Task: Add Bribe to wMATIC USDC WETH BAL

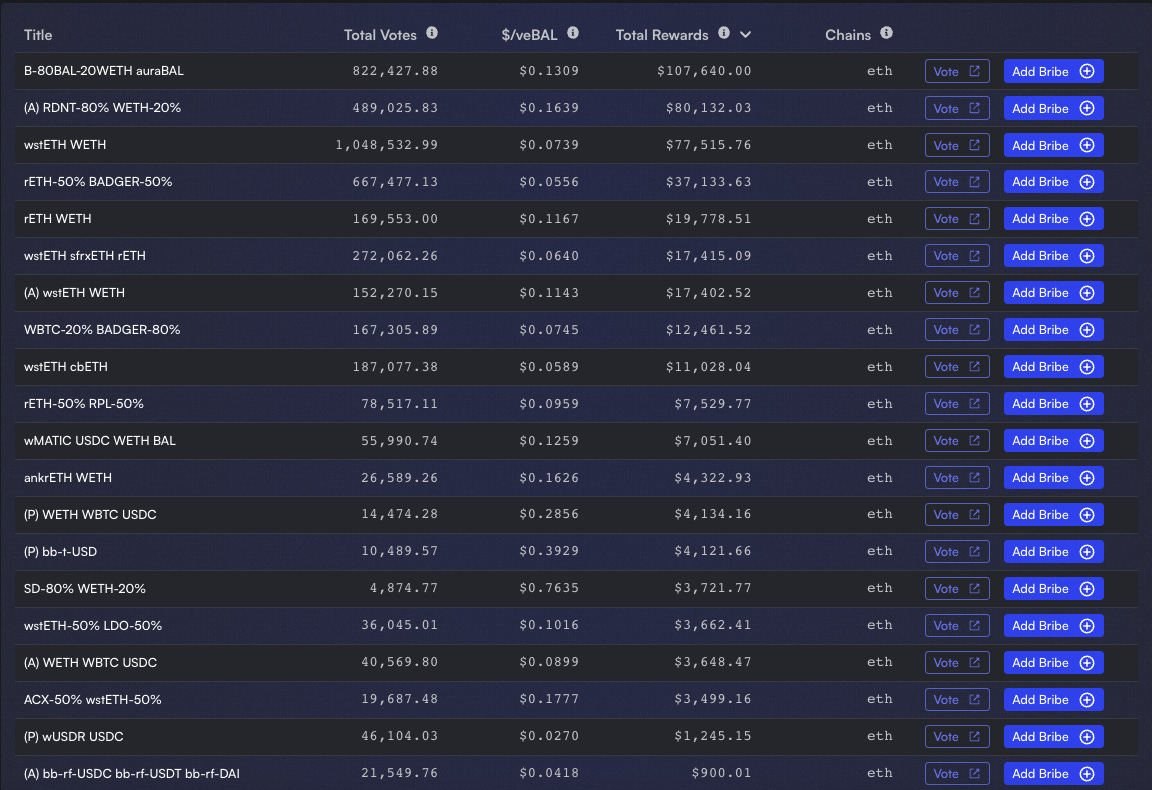Action: click(x=1054, y=441)
